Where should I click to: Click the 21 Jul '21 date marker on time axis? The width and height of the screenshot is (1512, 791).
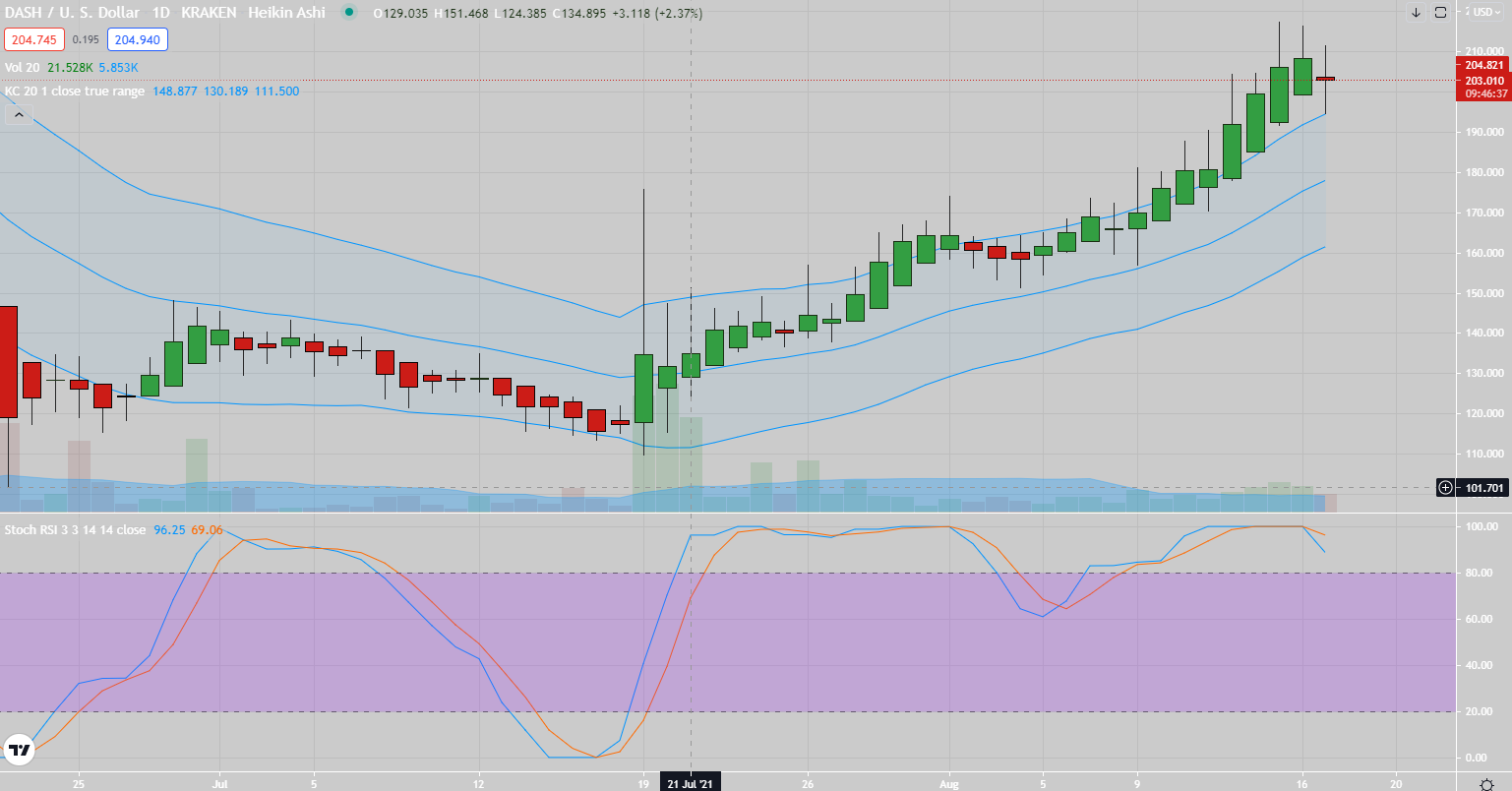(x=691, y=783)
